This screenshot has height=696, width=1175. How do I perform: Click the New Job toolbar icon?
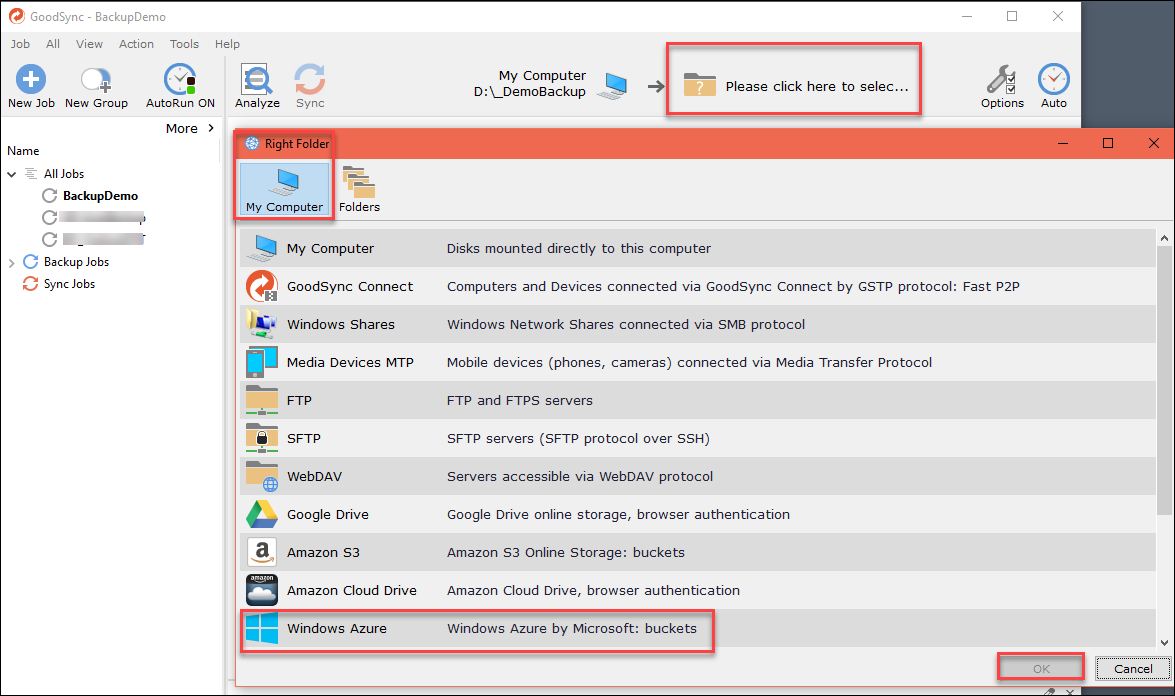click(31, 79)
